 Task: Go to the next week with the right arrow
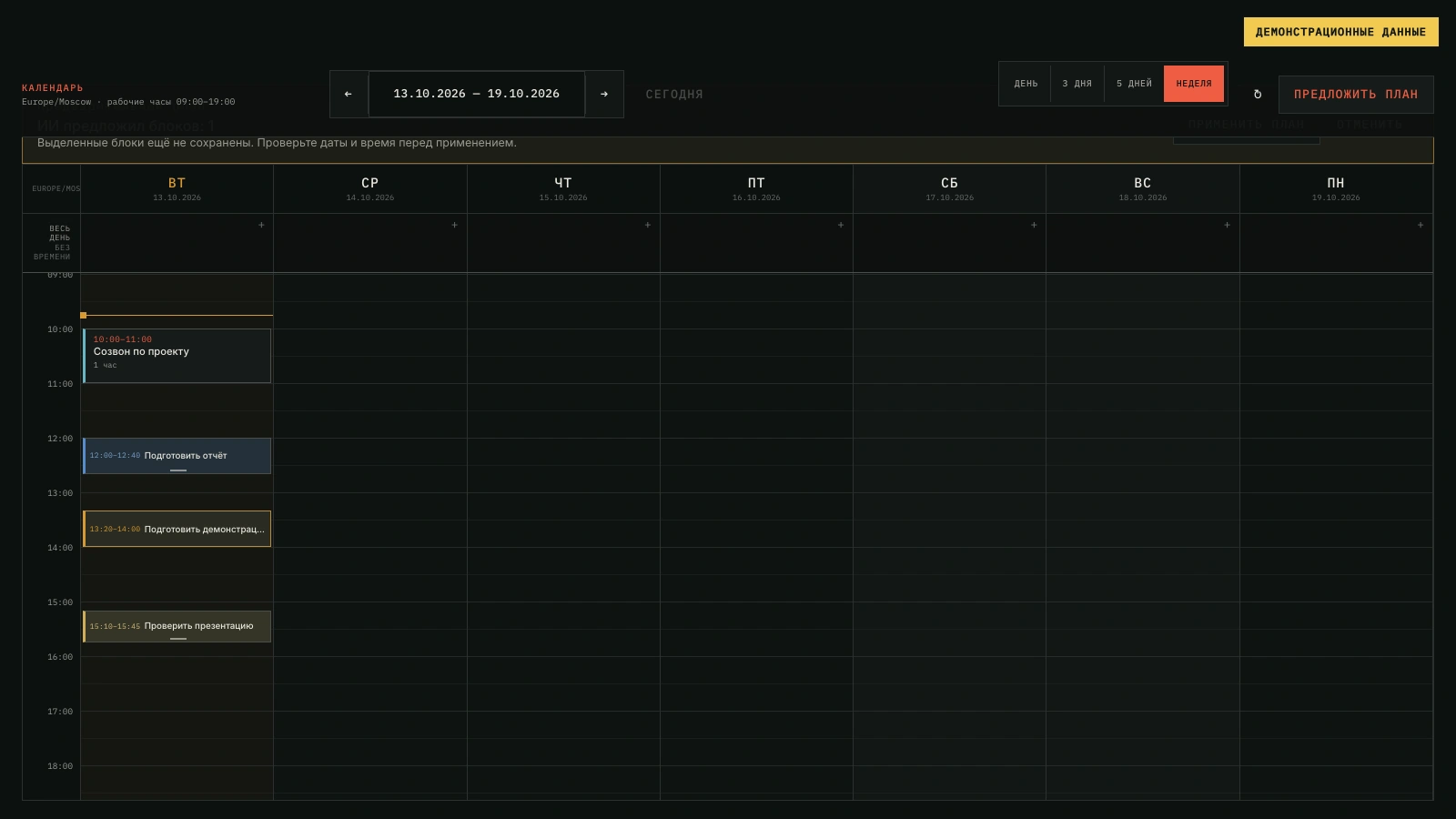pos(604,94)
